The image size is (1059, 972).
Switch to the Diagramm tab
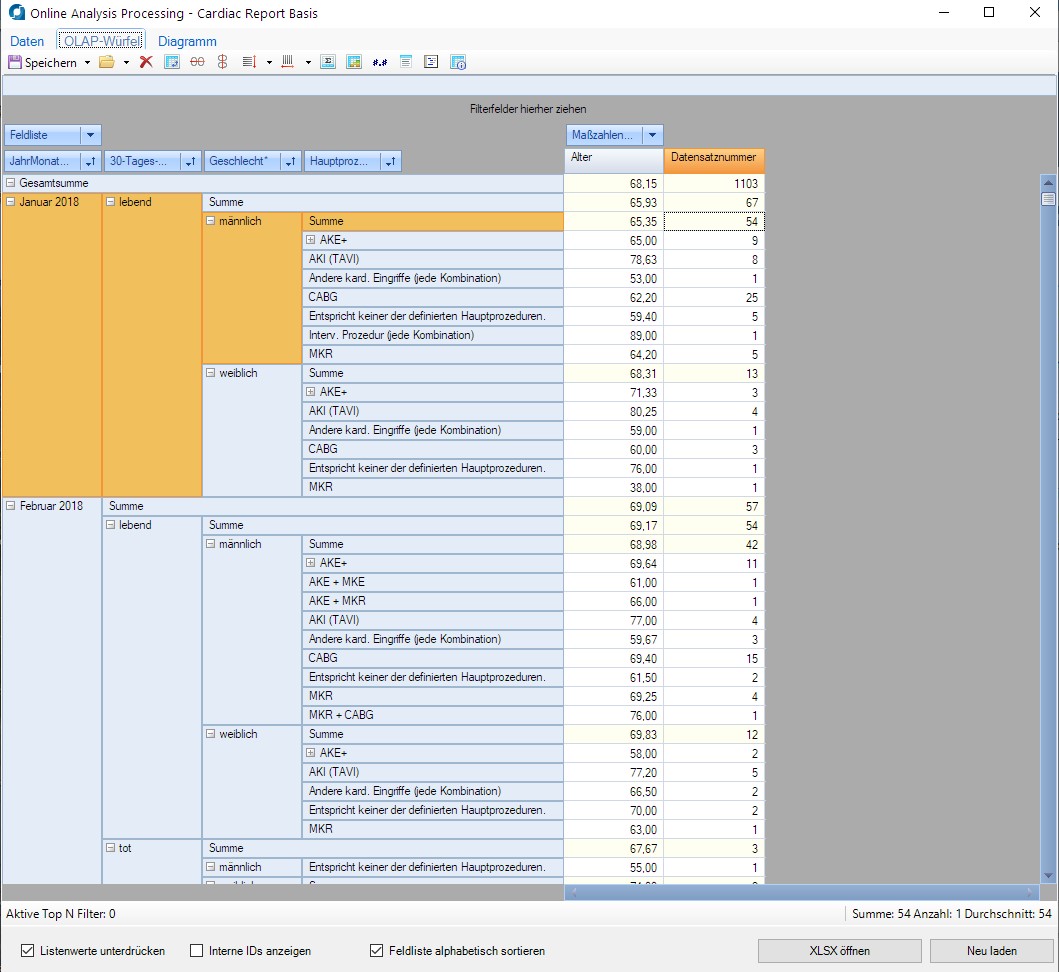(187, 41)
